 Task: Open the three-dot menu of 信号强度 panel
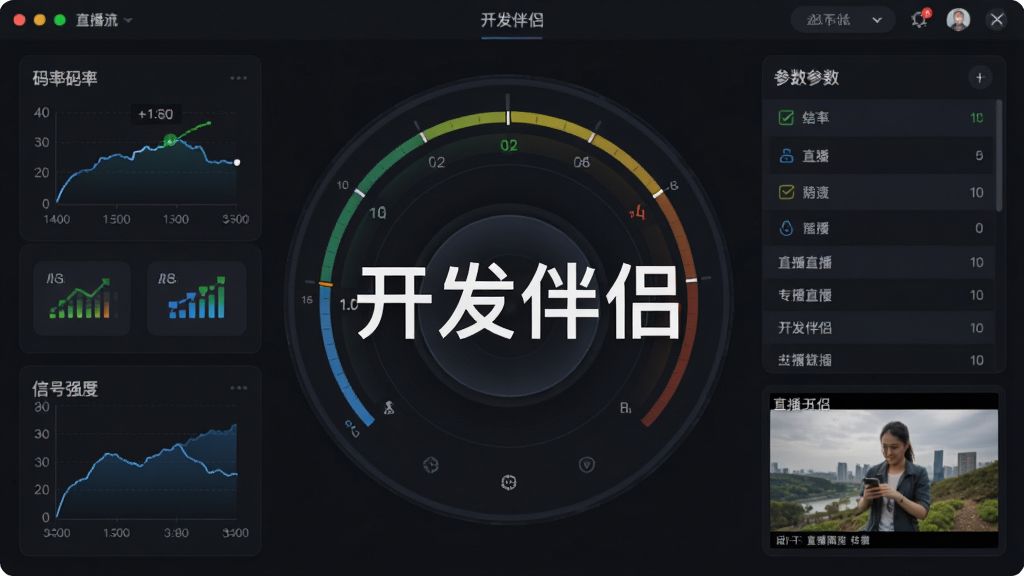click(238, 388)
